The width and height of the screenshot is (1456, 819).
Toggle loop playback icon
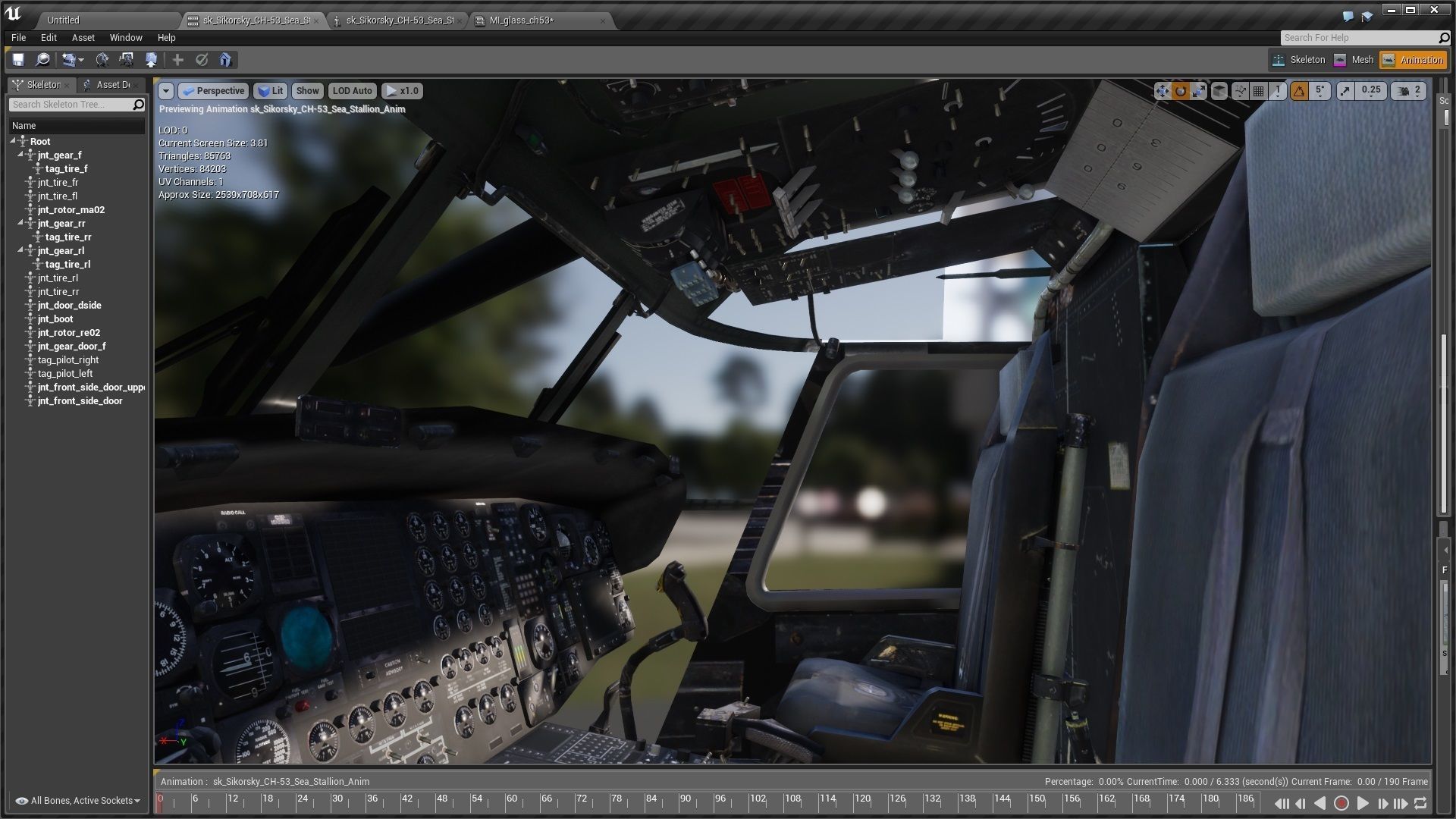point(1420,803)
